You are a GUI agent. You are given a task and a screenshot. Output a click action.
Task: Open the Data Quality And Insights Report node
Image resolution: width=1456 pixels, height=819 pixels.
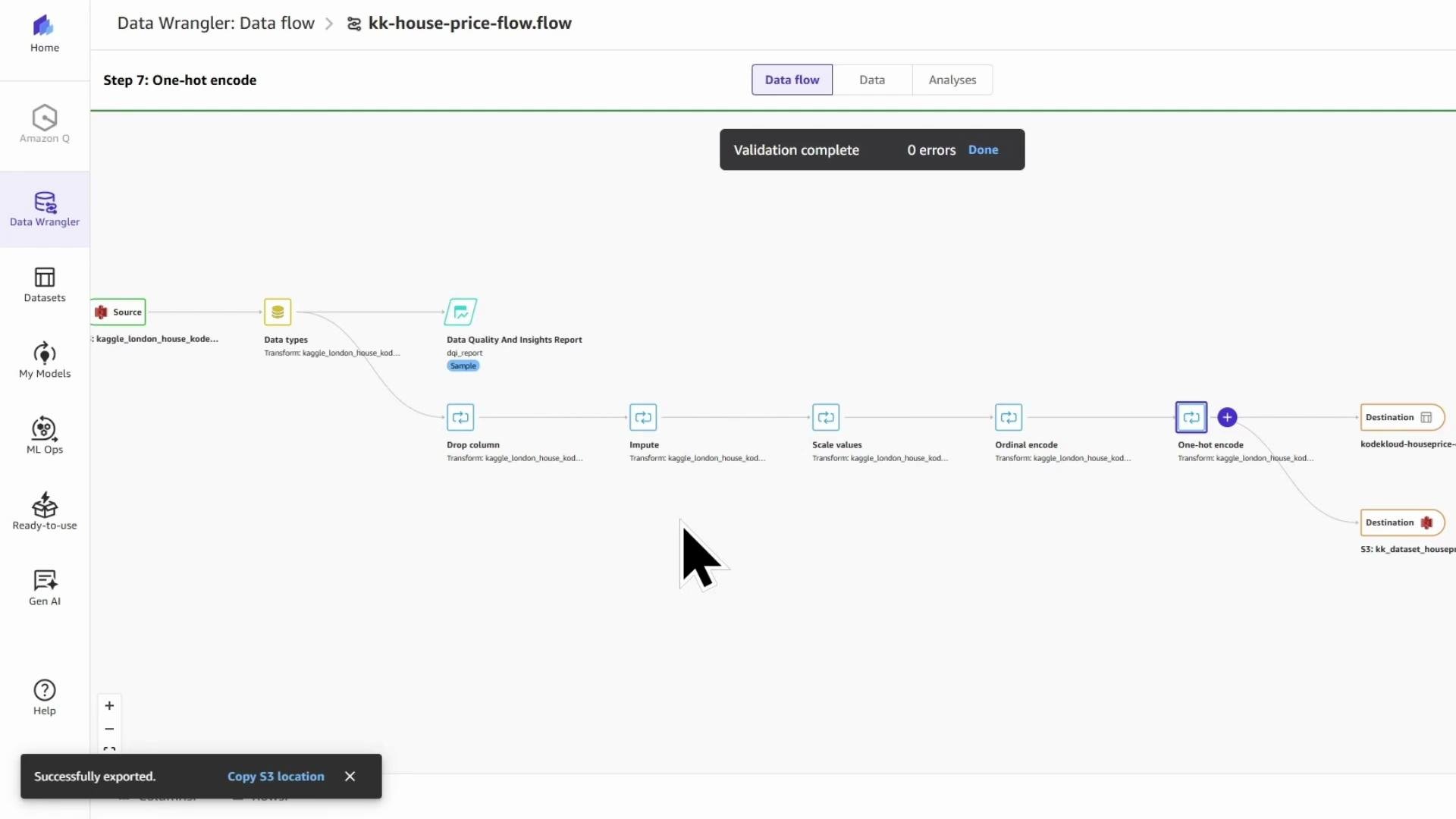[x=460, y=312]
